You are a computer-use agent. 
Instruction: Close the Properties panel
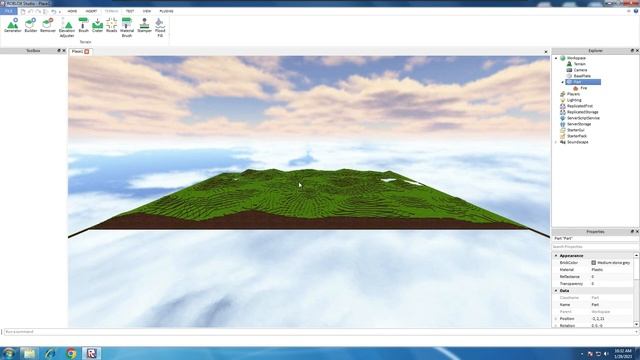tap(637, 231)
